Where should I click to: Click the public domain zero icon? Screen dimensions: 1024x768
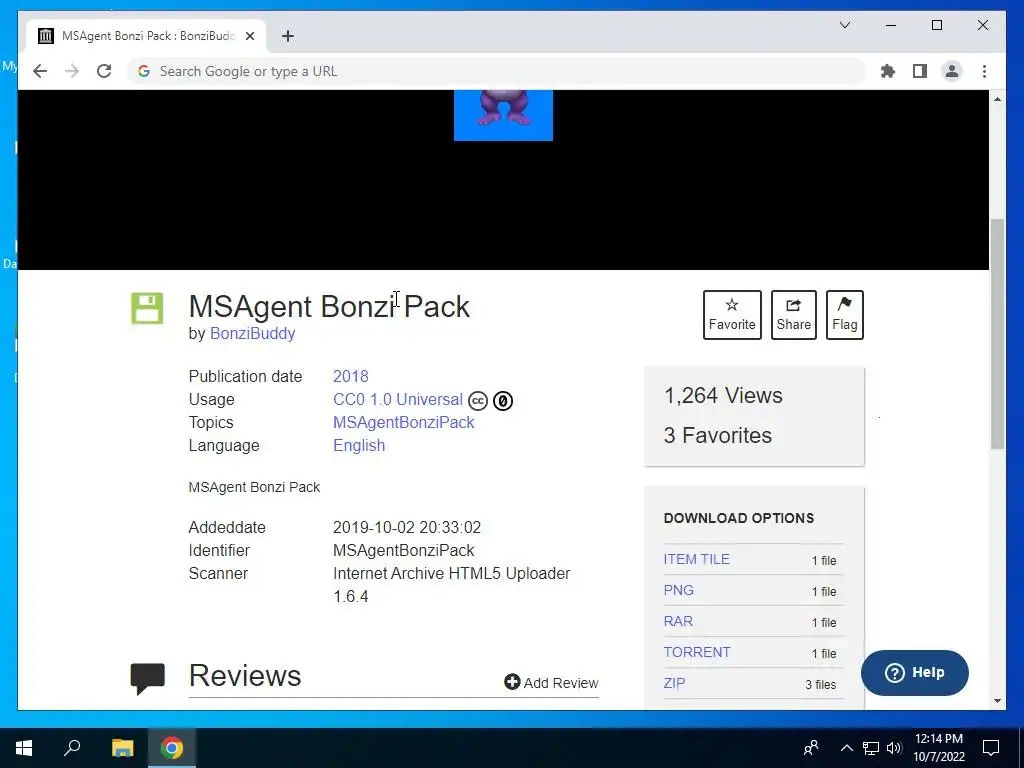pos(503,400)
